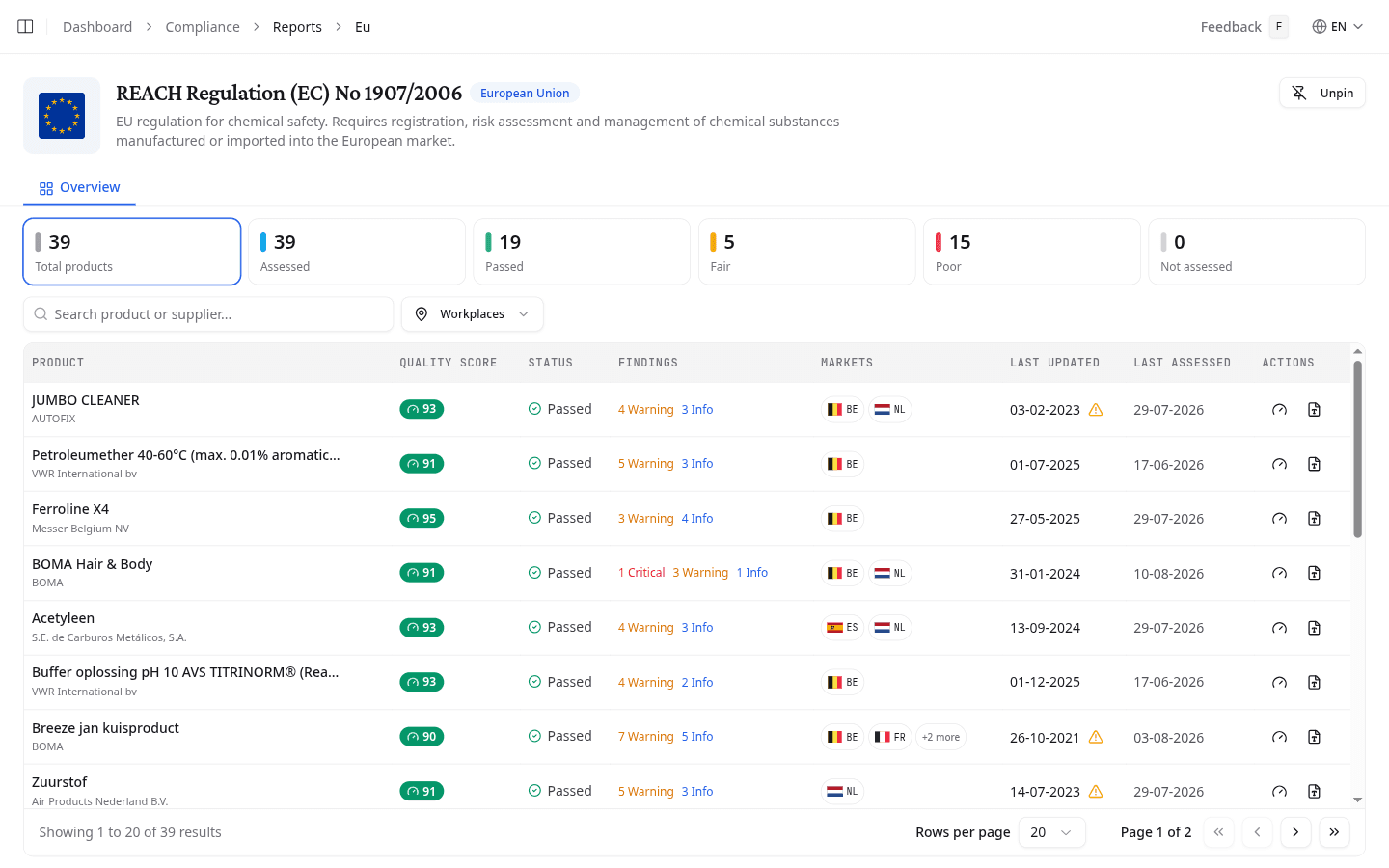The height and width of the screenshot is (868, 1389).
Task: Filter by the Assessed card
Action: pyautogui.click(x=357, y=252)
